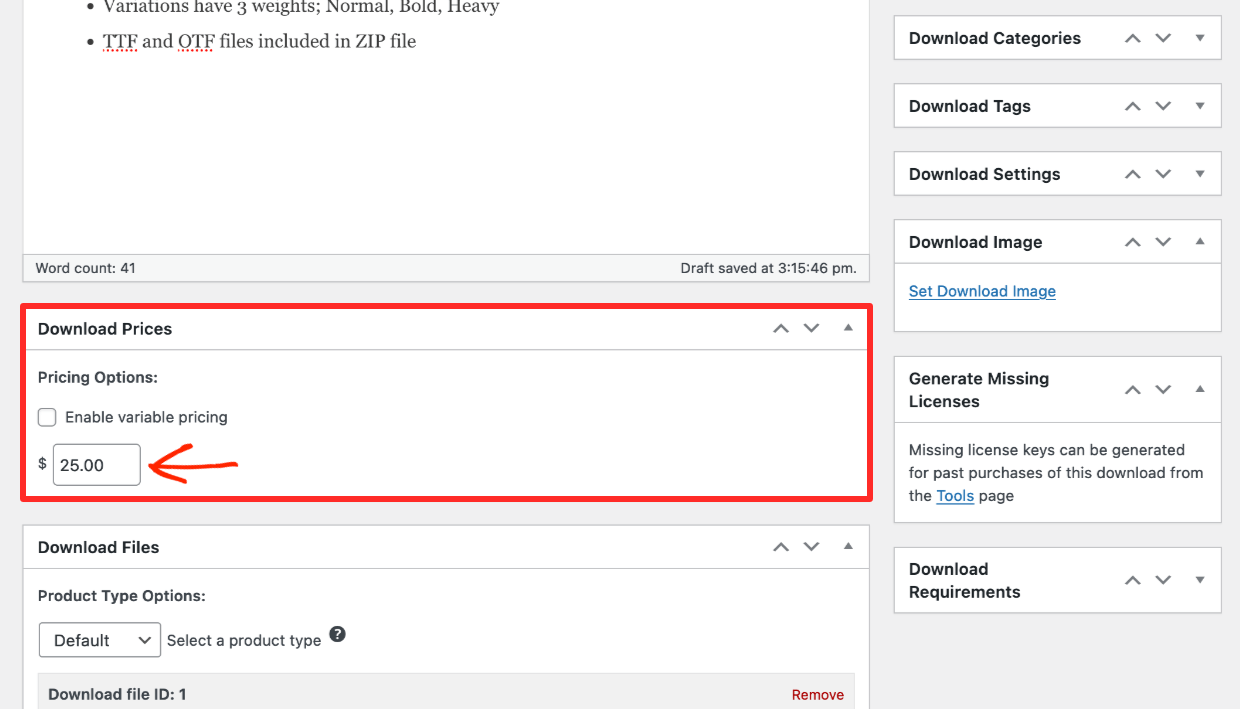The width and height of the screenshot is (1240, 709).
Task: Move Download Files panel up
Action: (781, 547)
